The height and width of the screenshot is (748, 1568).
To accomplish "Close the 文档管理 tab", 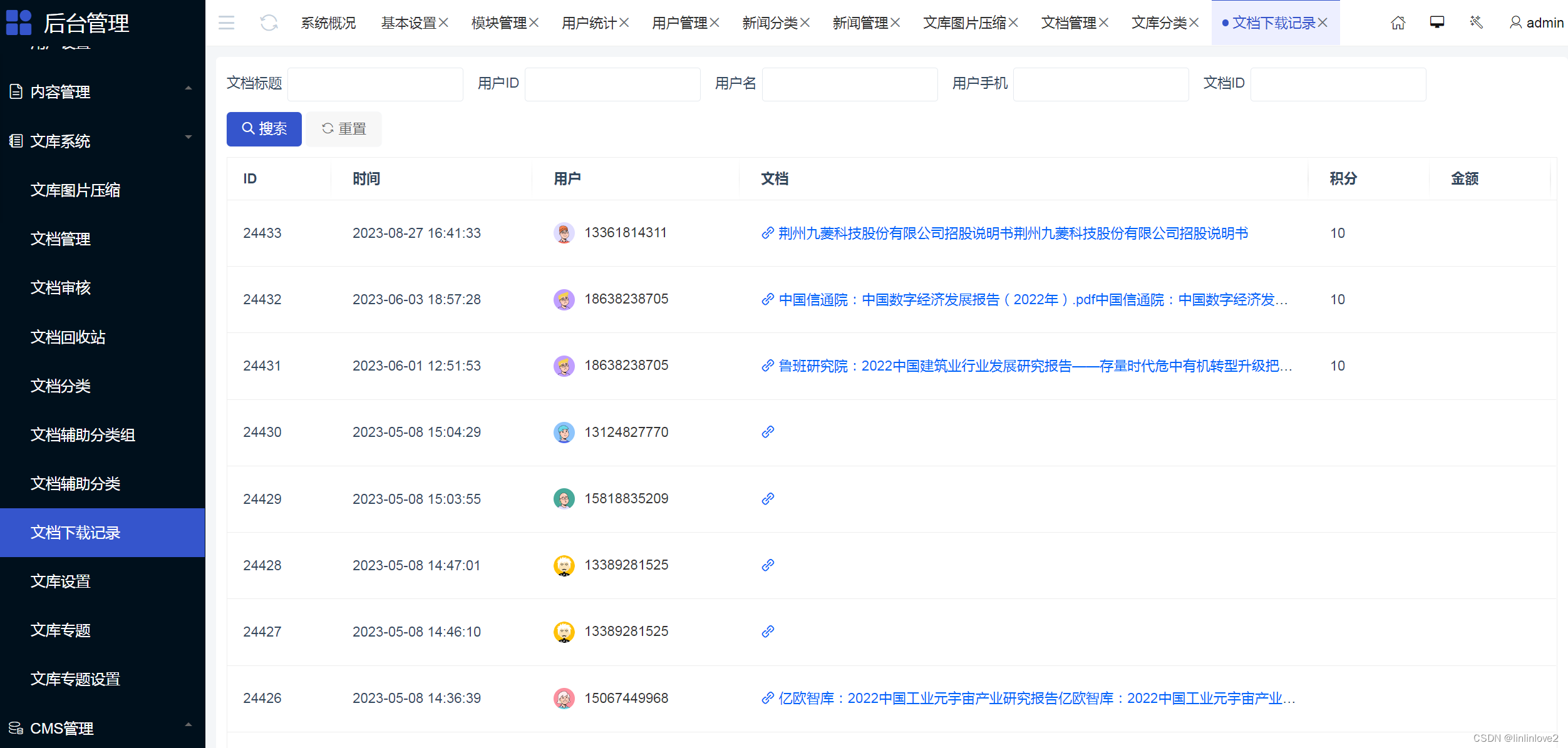I will click(1103, 23).
